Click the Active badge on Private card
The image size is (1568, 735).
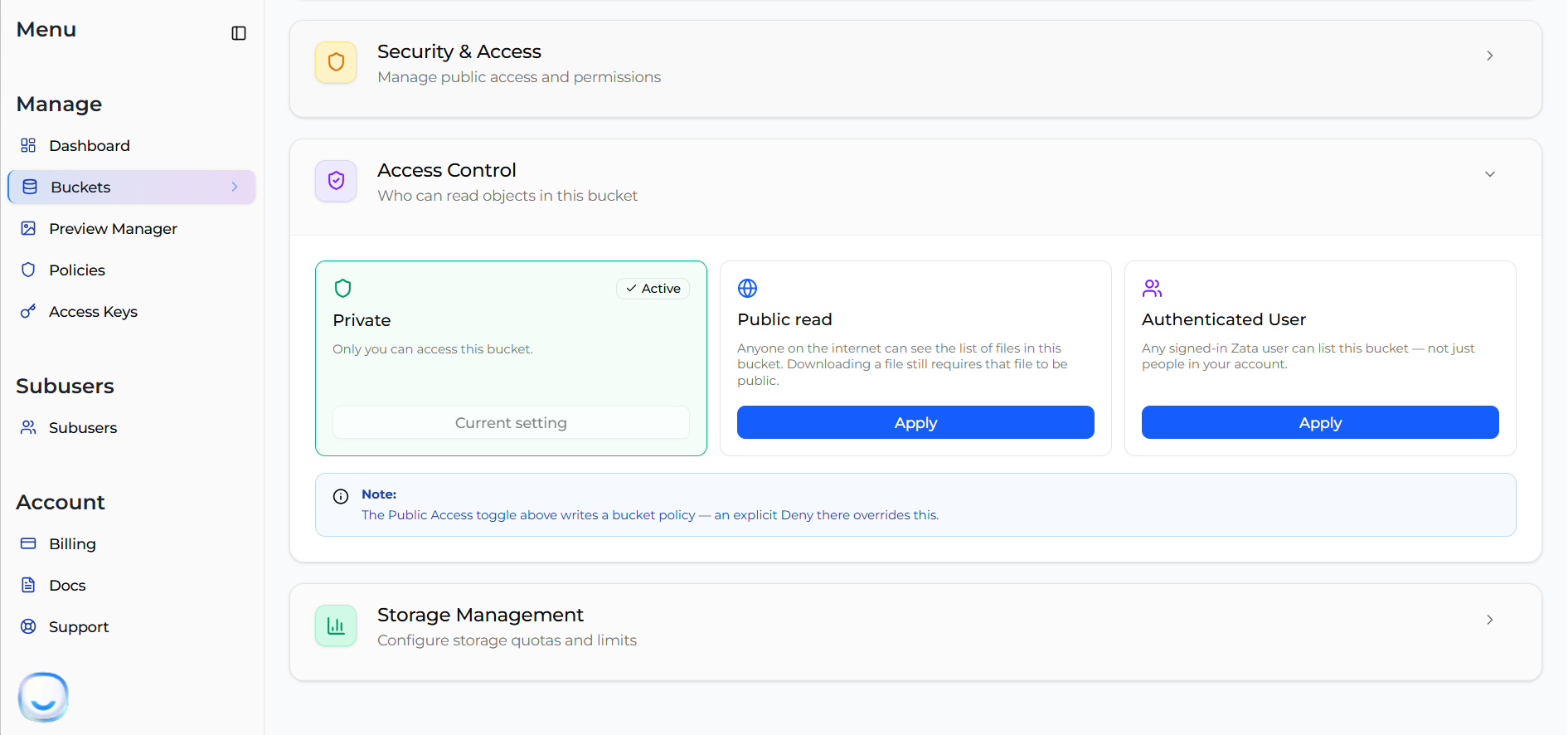(x=653, y=288)
